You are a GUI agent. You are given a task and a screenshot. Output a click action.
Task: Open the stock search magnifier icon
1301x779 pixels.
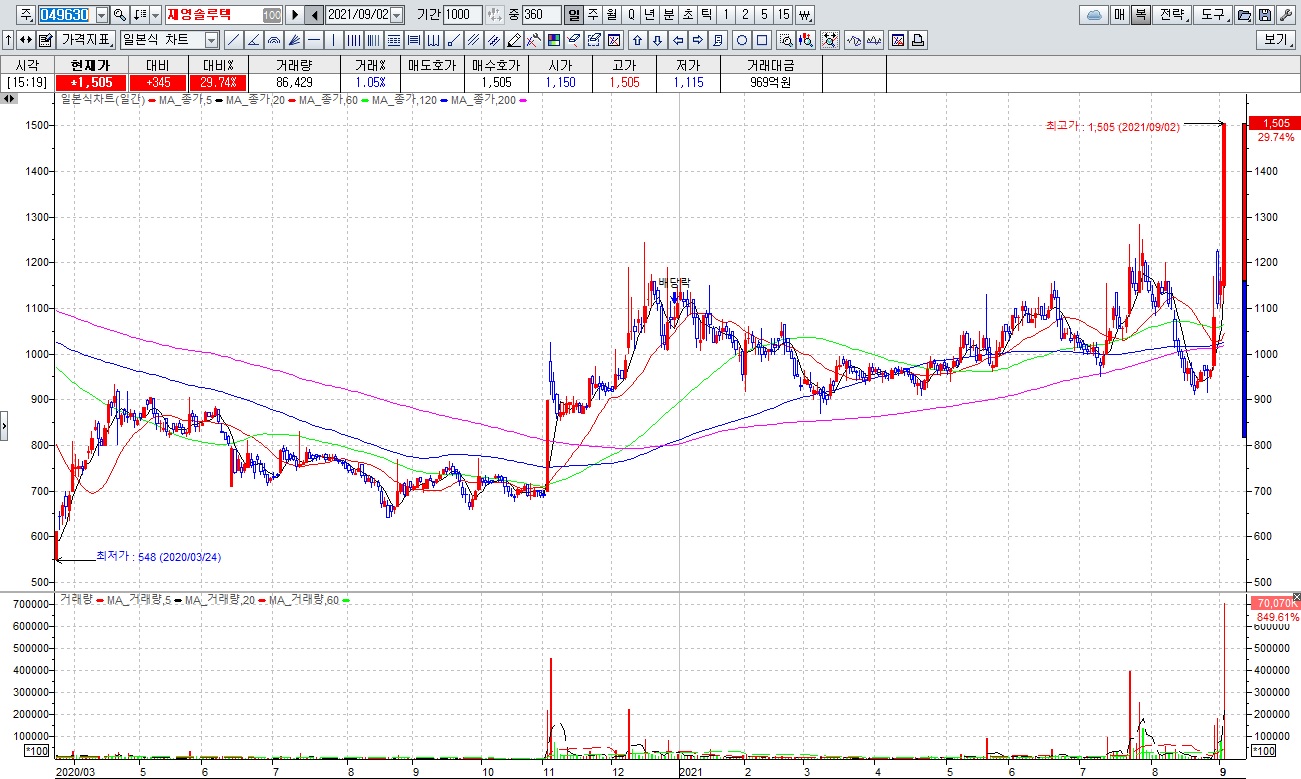[120, 15]
